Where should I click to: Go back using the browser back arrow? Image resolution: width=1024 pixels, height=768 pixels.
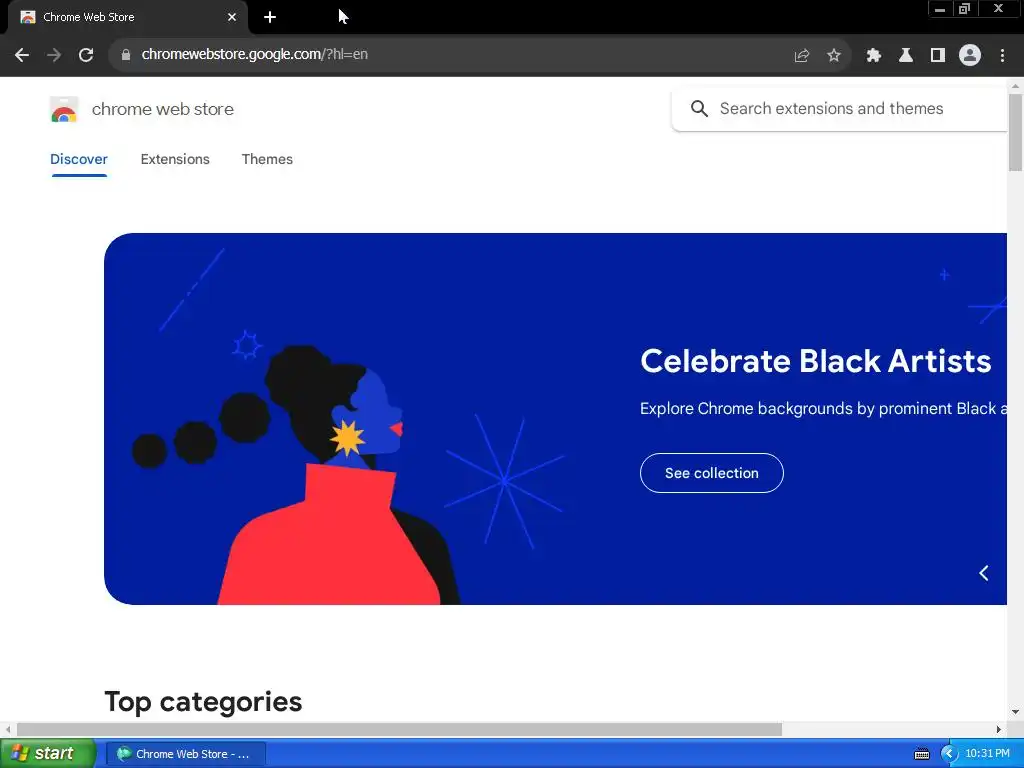[x=22, y=55]
